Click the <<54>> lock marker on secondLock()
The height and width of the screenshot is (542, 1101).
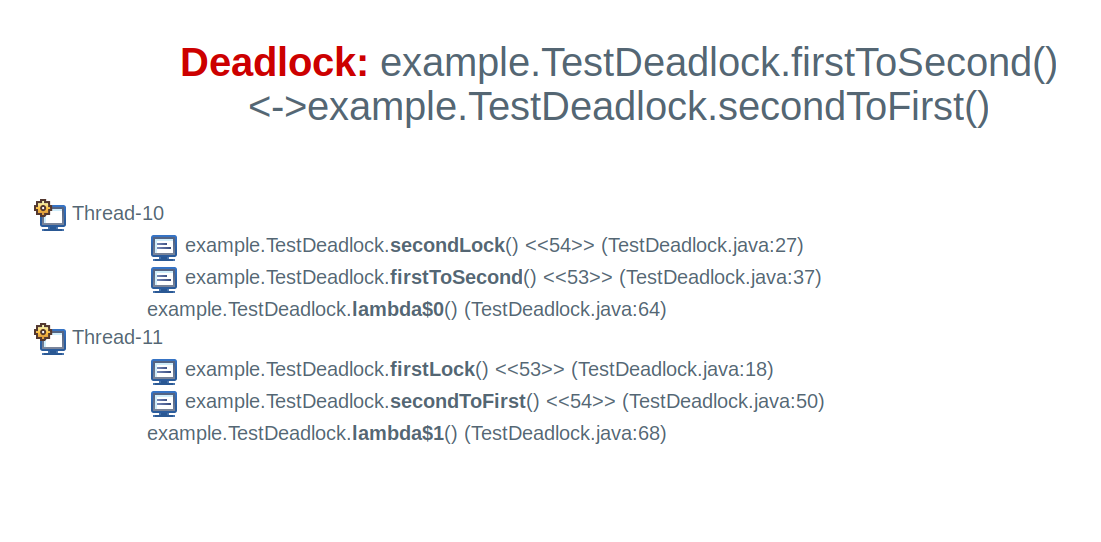coord(560,246)
